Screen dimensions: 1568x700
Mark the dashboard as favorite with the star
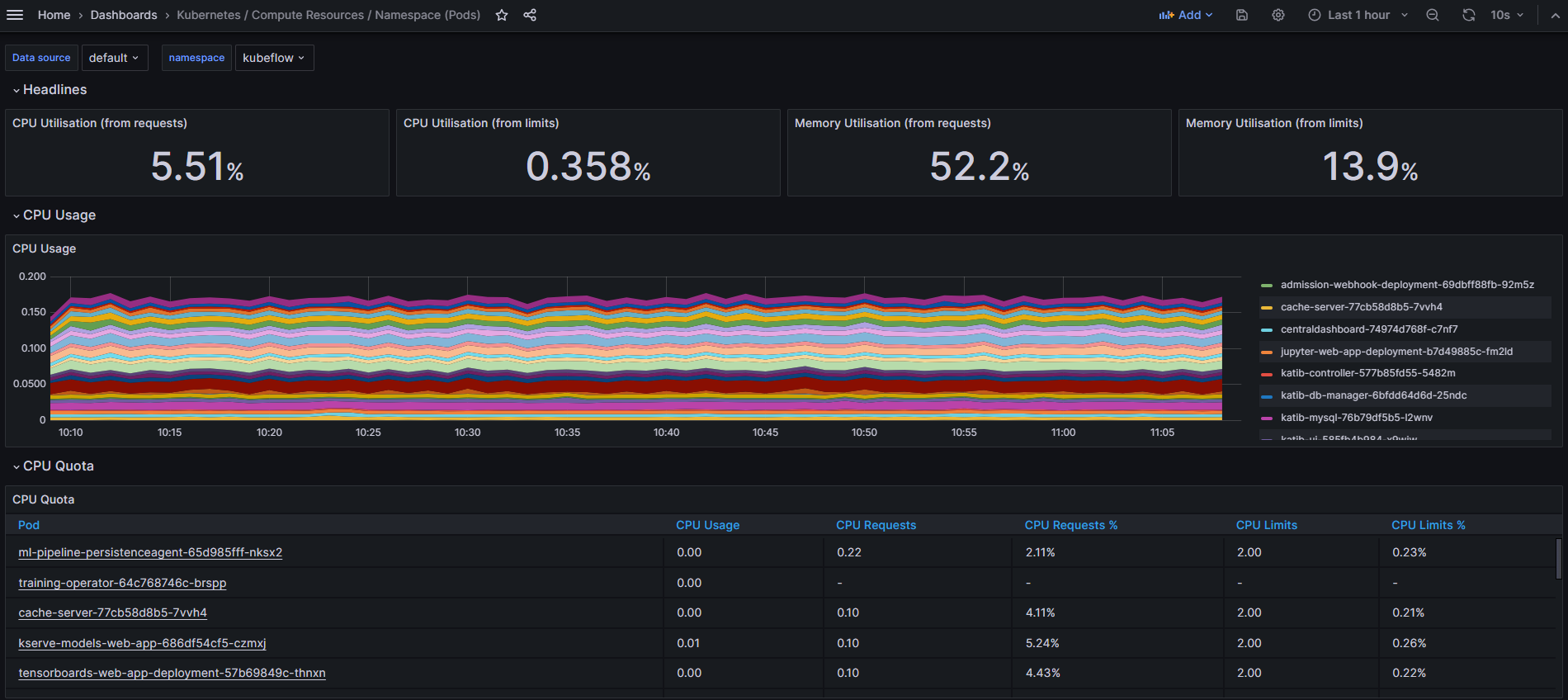[502, 15]
